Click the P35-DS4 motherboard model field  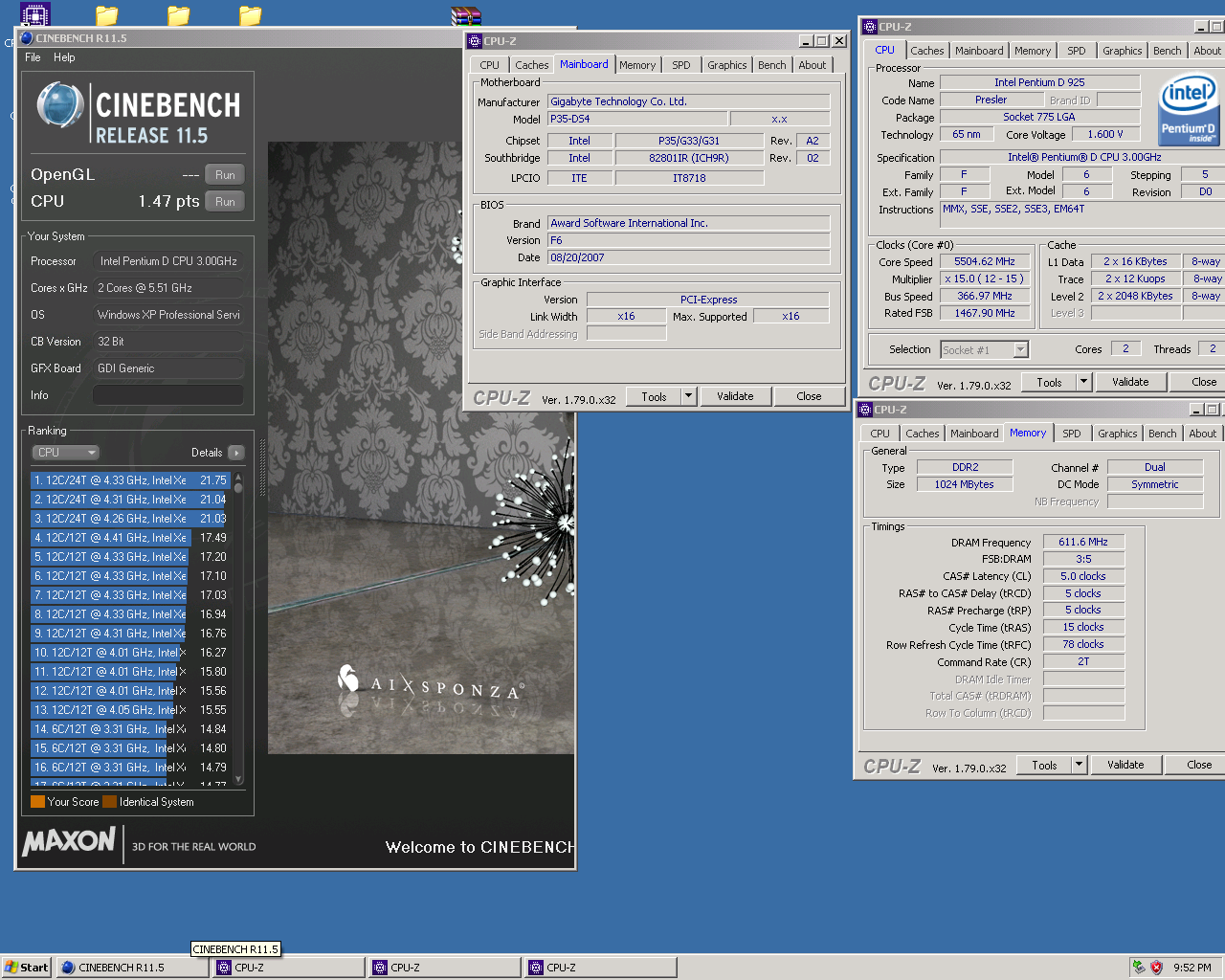638,119
